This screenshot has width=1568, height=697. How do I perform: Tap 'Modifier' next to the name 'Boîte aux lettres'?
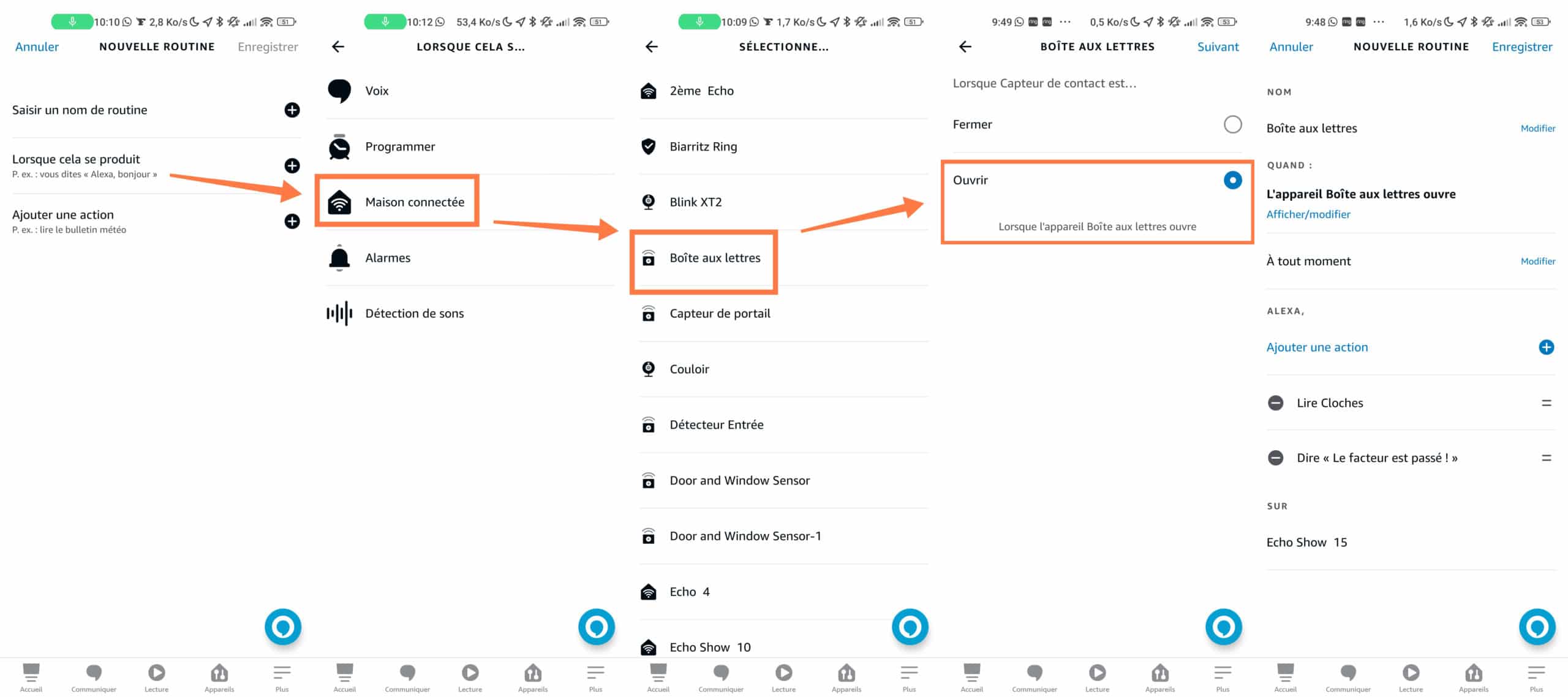point(1537,128)
